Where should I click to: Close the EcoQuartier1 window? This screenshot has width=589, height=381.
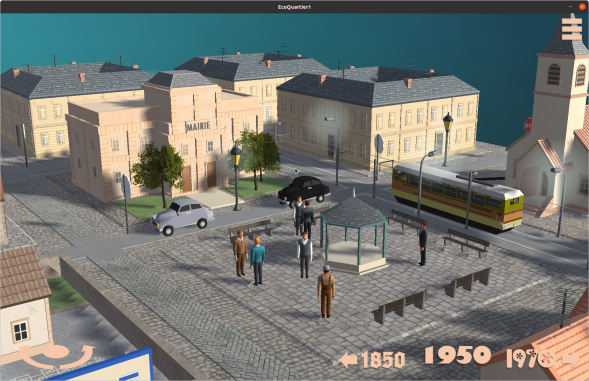click(x=582, y=7)
